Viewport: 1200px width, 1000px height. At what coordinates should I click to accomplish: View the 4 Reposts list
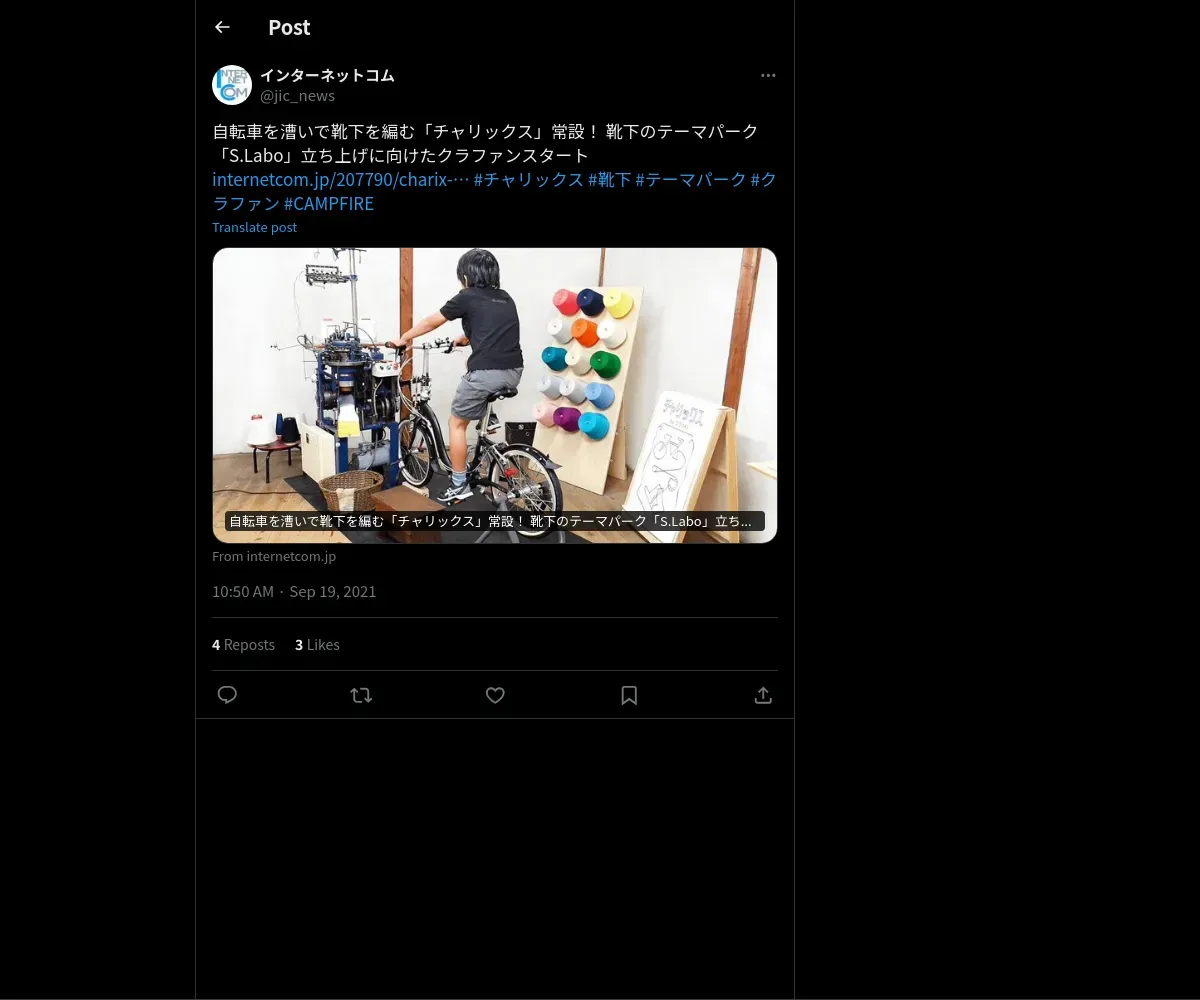point(243,645)
